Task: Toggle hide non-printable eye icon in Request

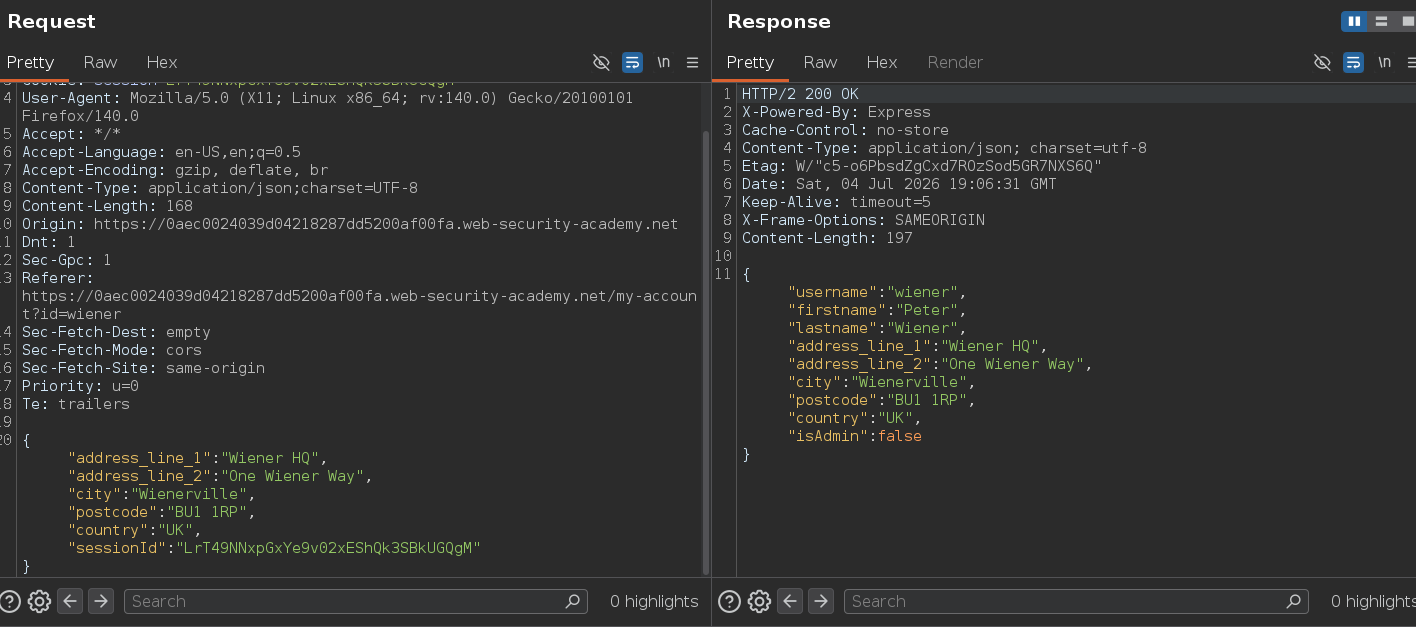Action: [x=601, y=62]
